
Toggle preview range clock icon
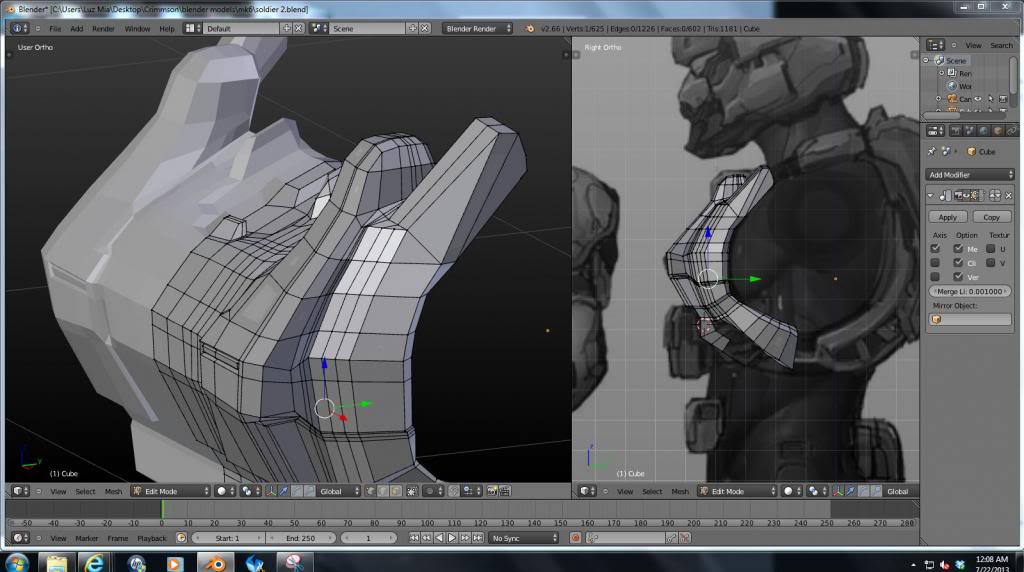pyautogui.click(x=182, y=538)
